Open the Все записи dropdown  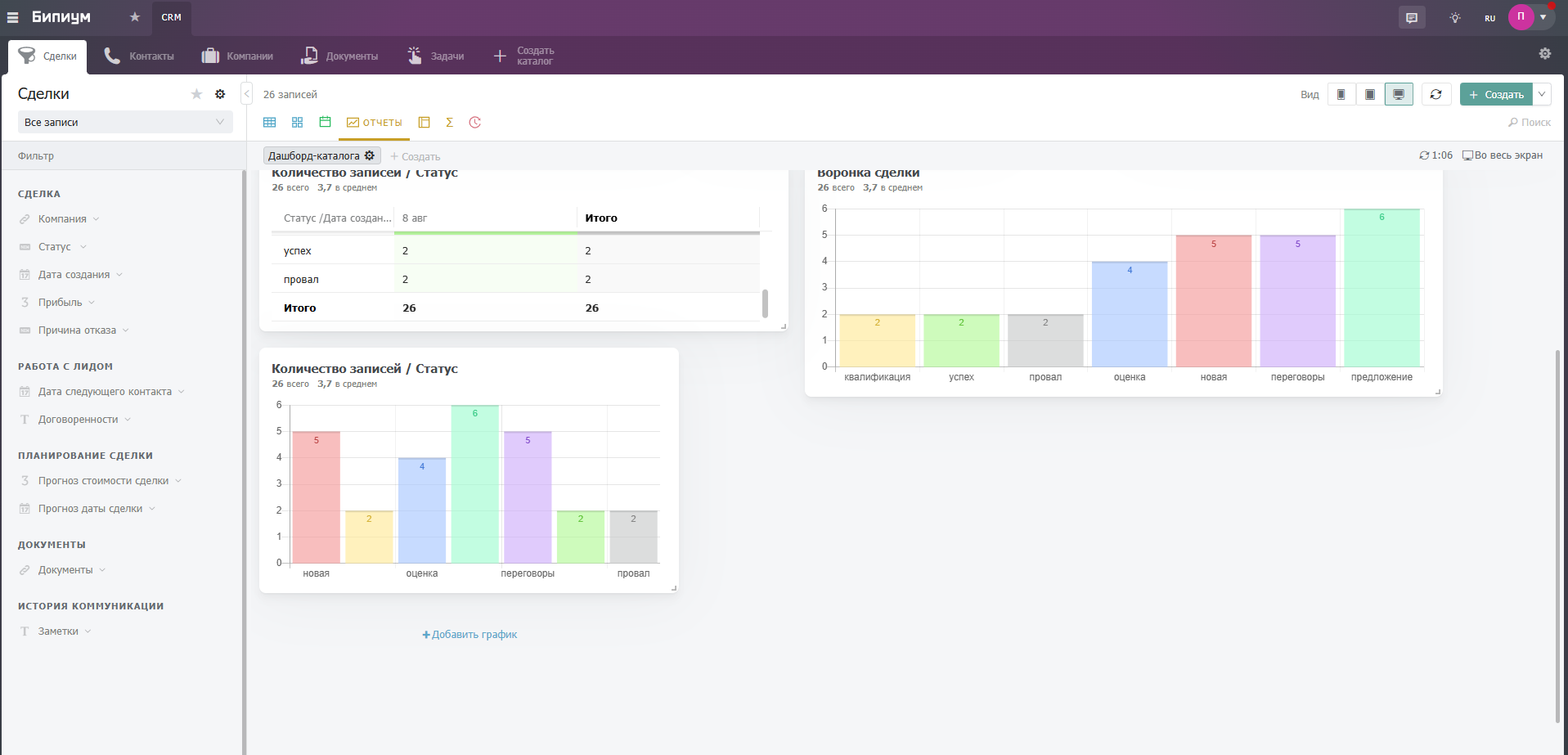point(125,123)
